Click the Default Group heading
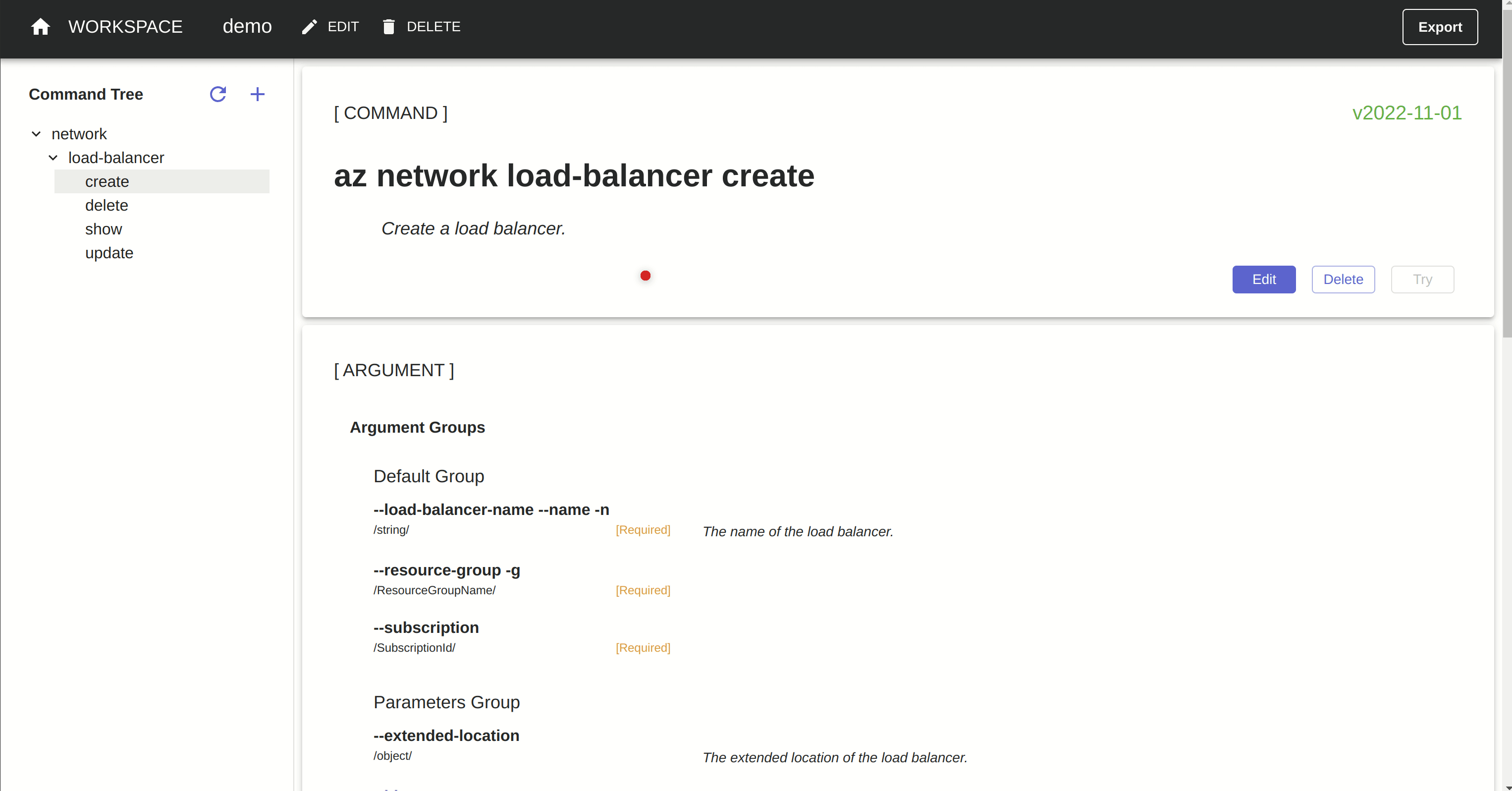This screenshot has height=791, width=1512. tap(429, 476)
